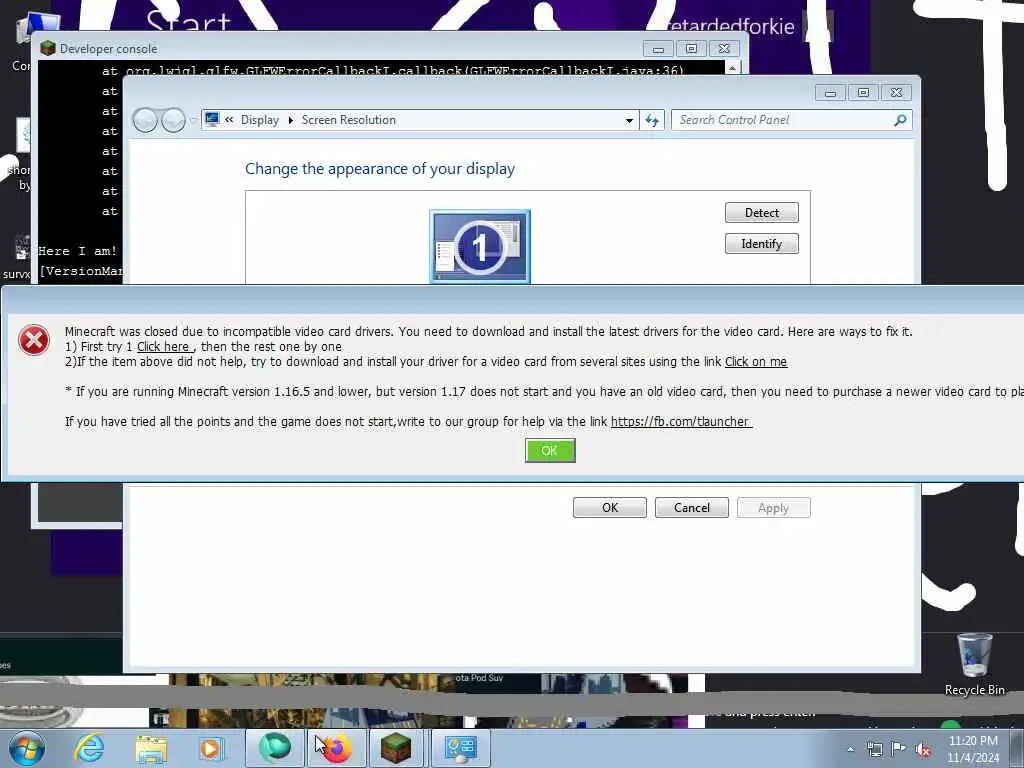Click the search magnifier icon in Control Panel

[900, 120]
